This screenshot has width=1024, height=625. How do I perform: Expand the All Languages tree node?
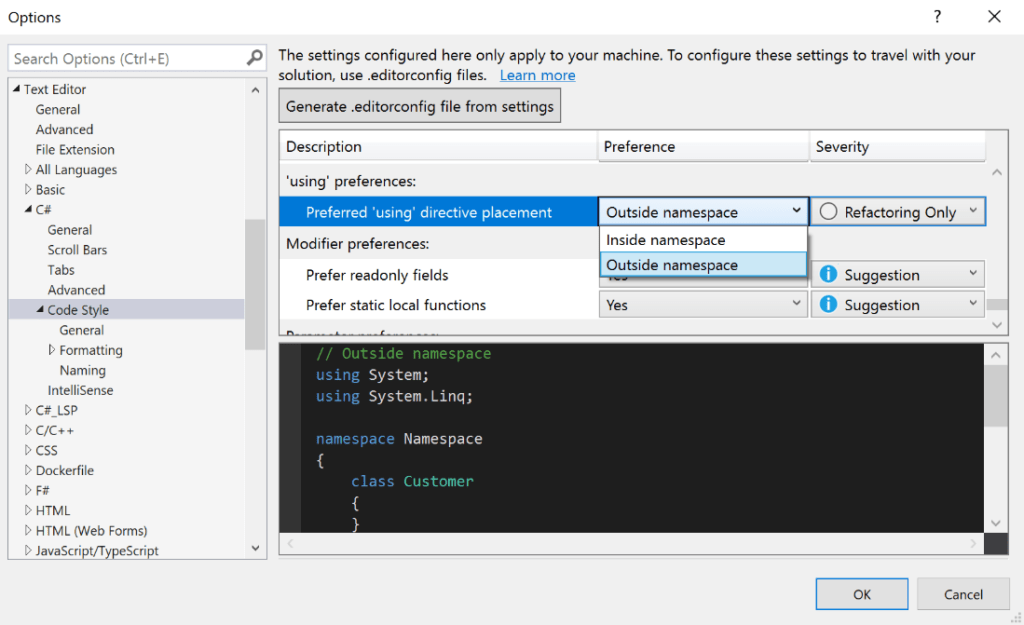coord(26,169)
